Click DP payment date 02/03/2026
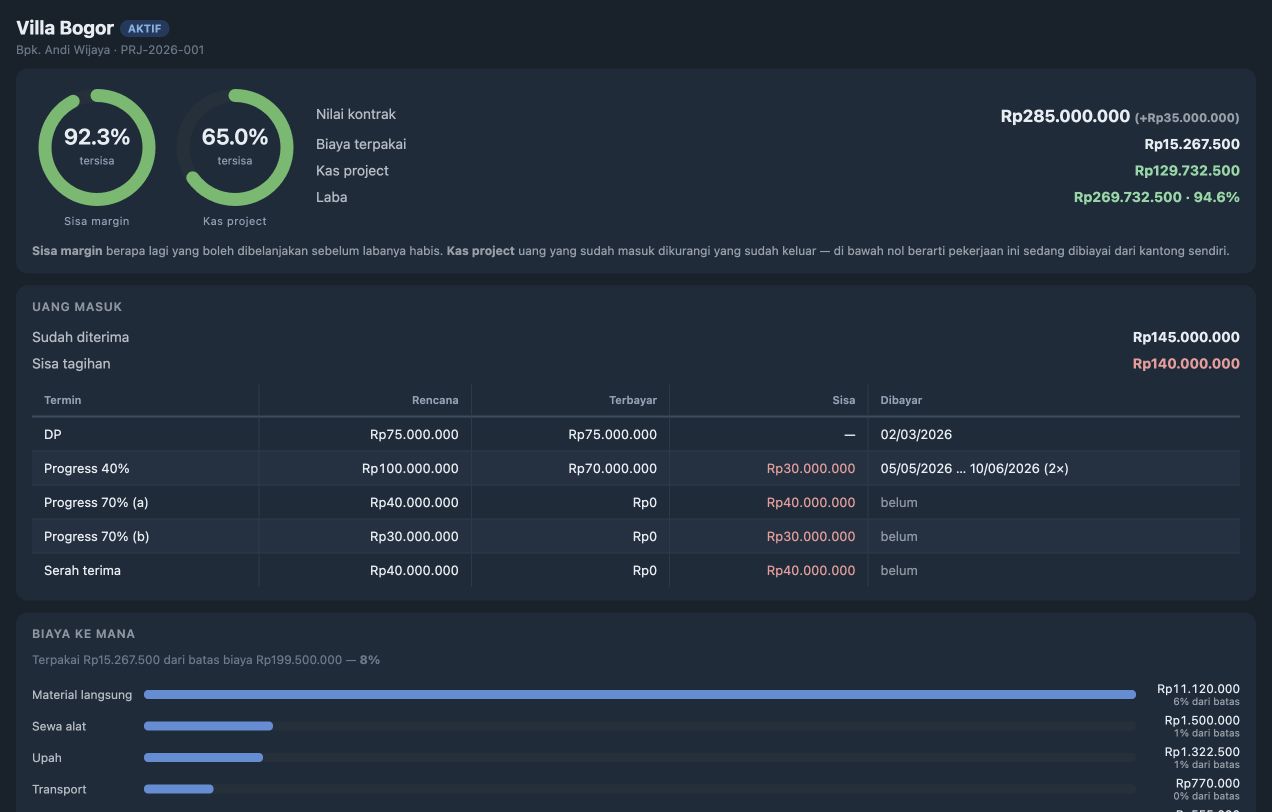The width and height of the screenshot is (1272, 812). tap(916, 435)
